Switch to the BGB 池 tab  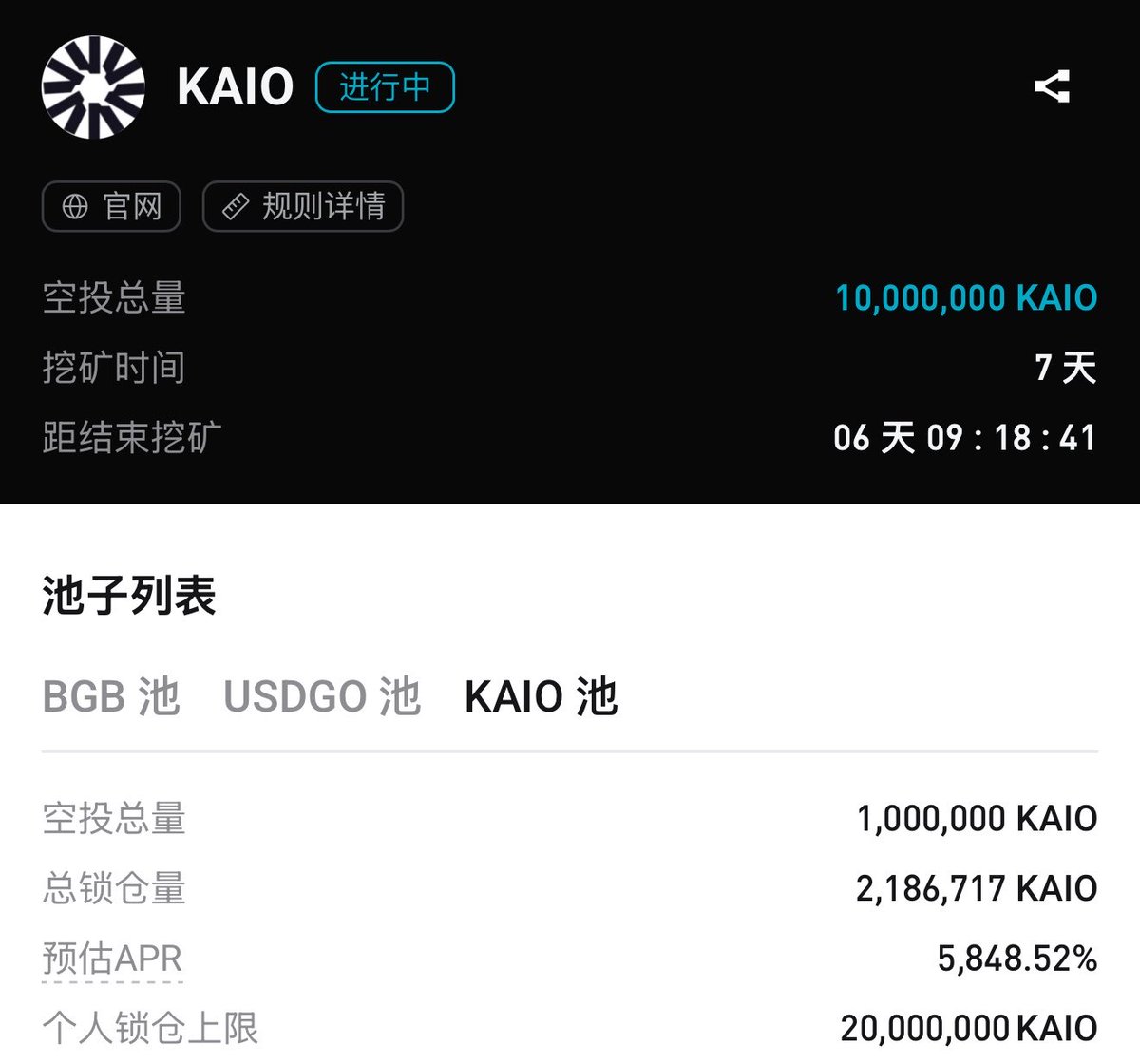(111, 696)
